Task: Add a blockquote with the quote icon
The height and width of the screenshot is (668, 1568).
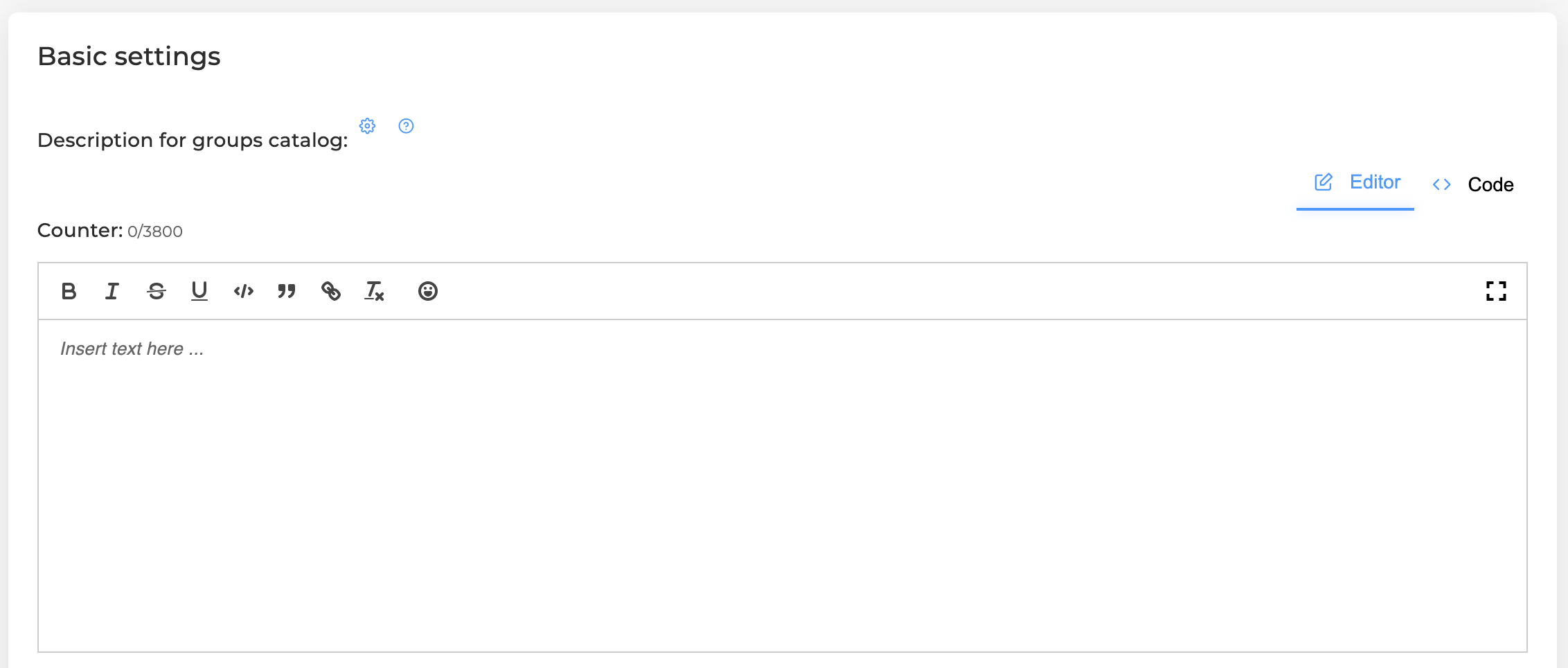Action: pyautogui.click(x=287, y=291)
